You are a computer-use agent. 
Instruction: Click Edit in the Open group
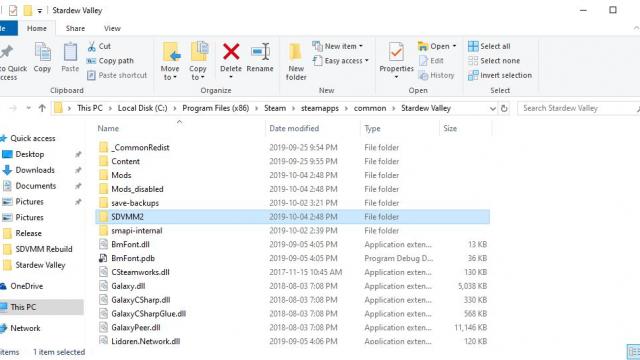click(x=431, y=61)
